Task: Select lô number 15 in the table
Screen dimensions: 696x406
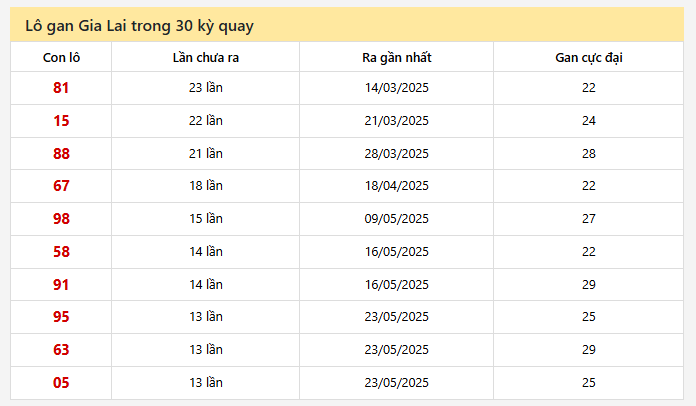Action: [x=61, y=121]
